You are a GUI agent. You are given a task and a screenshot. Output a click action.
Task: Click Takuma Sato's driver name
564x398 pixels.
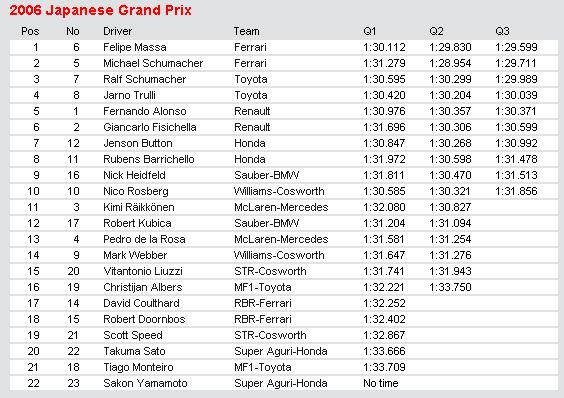point(135,351)
